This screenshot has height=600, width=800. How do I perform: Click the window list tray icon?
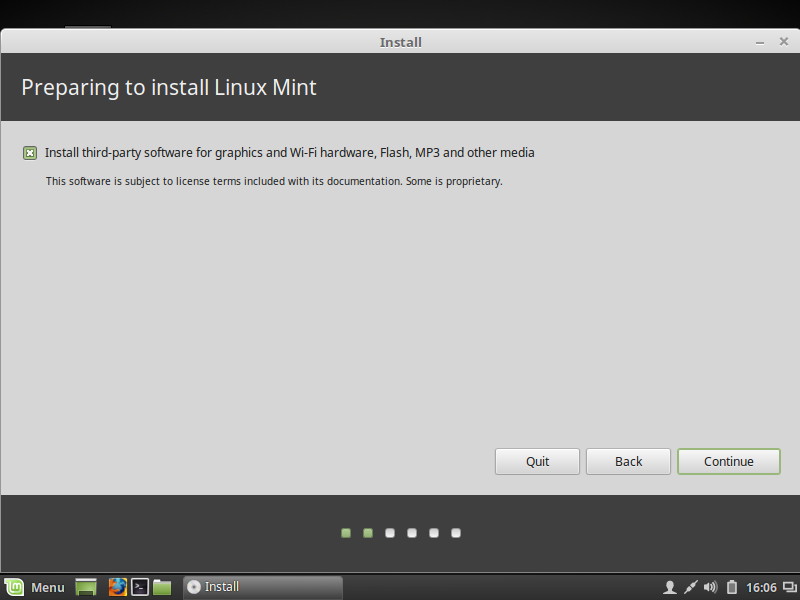[790, 588]
